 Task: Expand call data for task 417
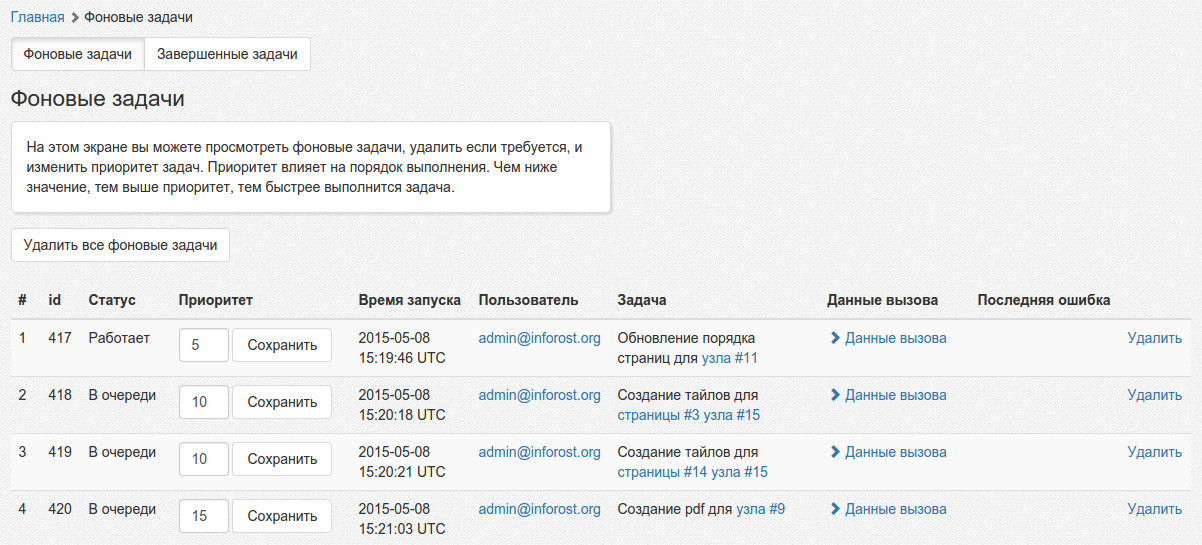[x=888, y=338]
